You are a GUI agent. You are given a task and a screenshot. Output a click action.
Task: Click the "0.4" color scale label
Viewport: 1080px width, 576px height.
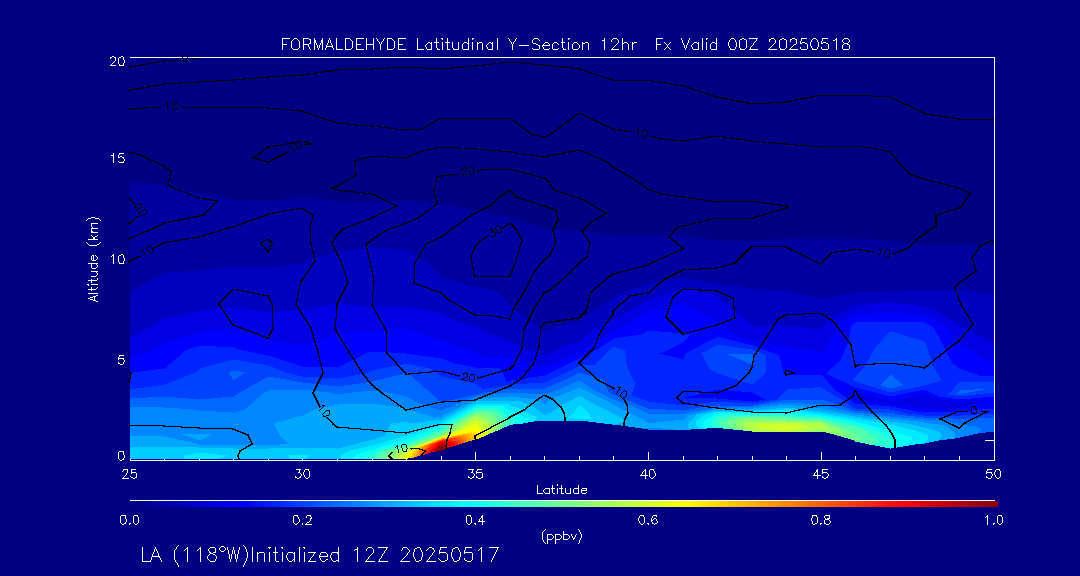click(x=475, y=520)
